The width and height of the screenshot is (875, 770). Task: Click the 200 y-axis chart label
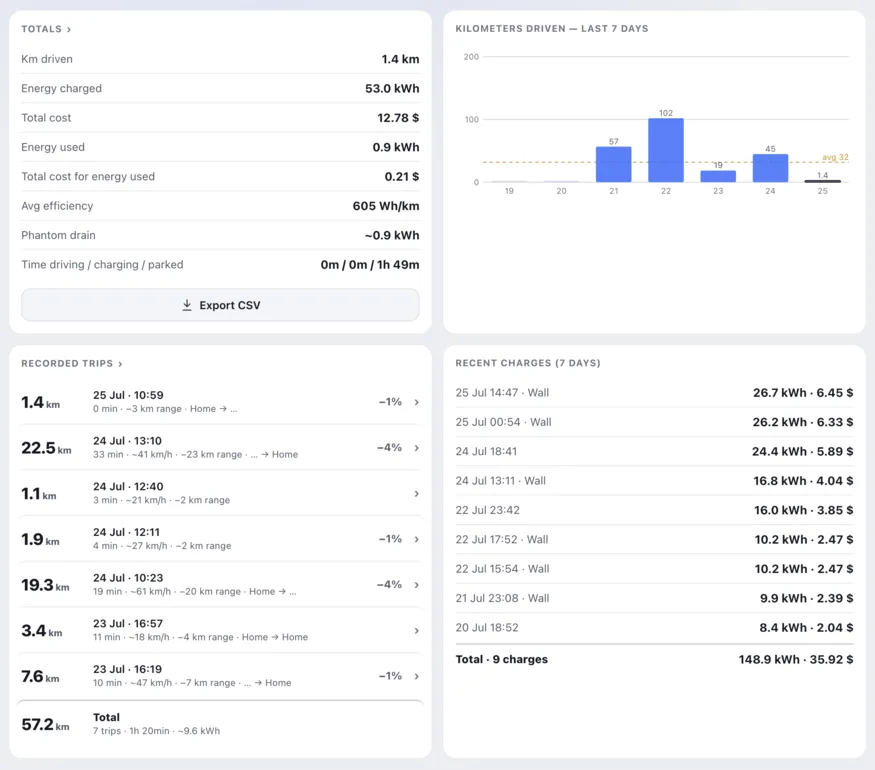coord(471,57)
